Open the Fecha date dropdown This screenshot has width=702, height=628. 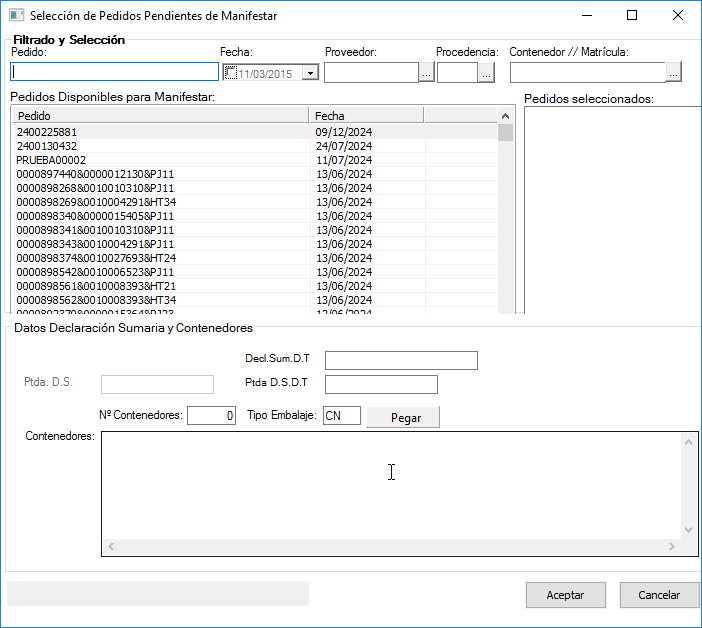coord(310,73)
